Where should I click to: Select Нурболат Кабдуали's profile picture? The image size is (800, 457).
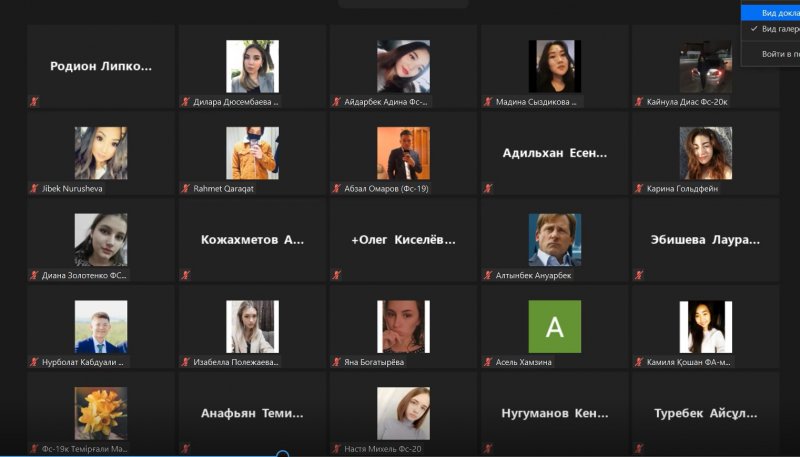pyautogui.click(x=101, y=326)
